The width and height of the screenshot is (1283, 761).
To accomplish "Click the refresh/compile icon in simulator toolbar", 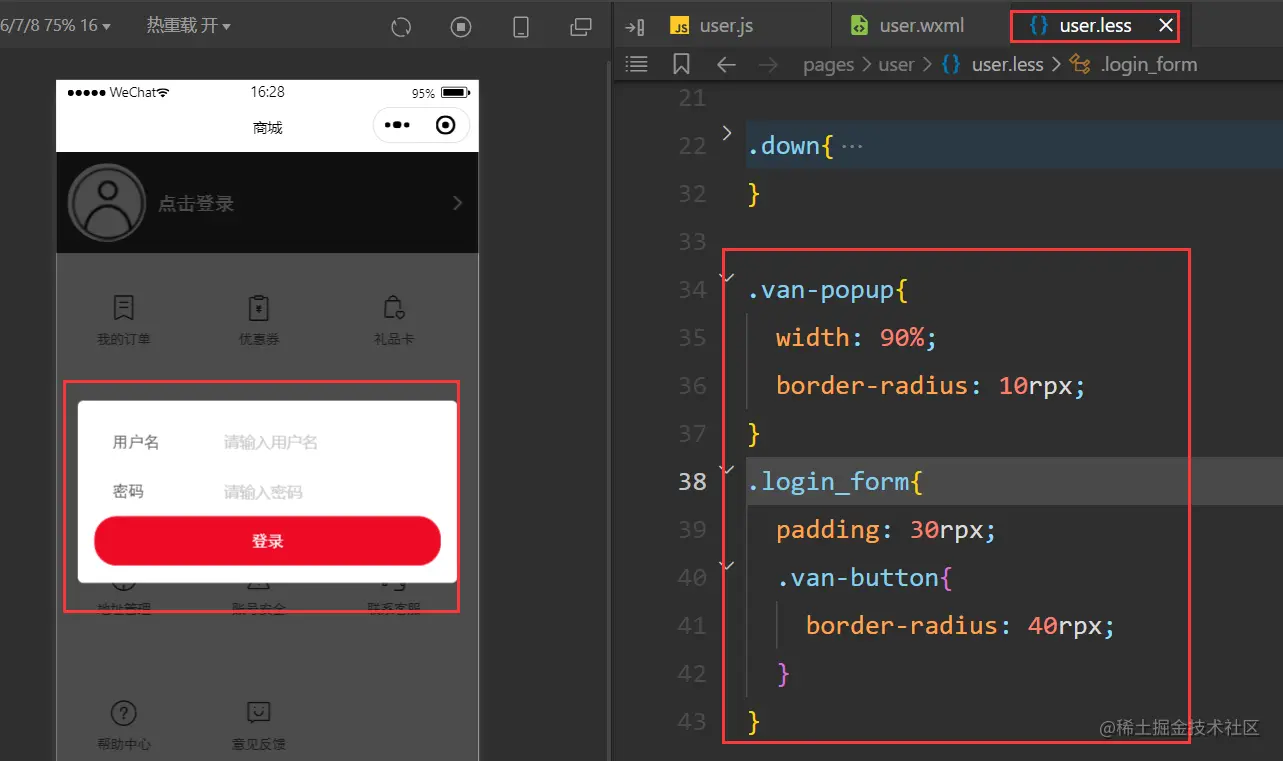I will tap(401, 27).
